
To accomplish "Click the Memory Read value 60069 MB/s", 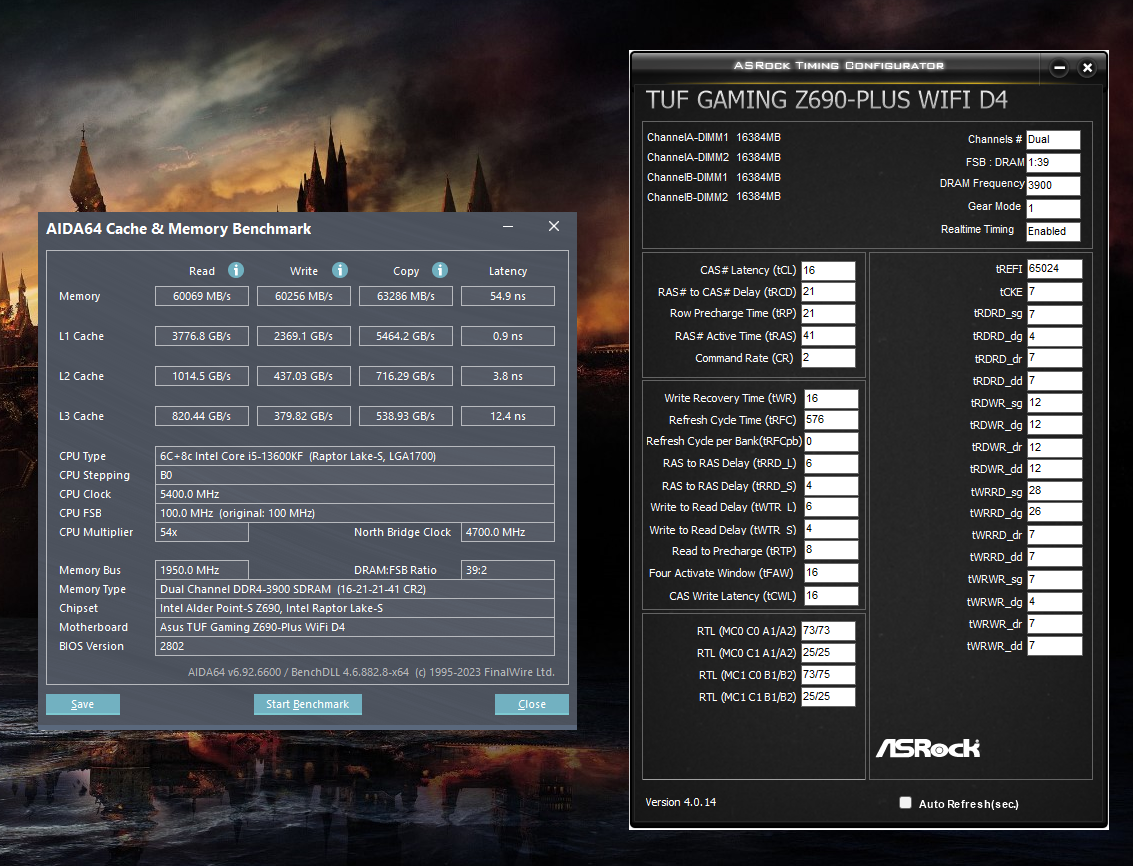I will coord(202,296).
